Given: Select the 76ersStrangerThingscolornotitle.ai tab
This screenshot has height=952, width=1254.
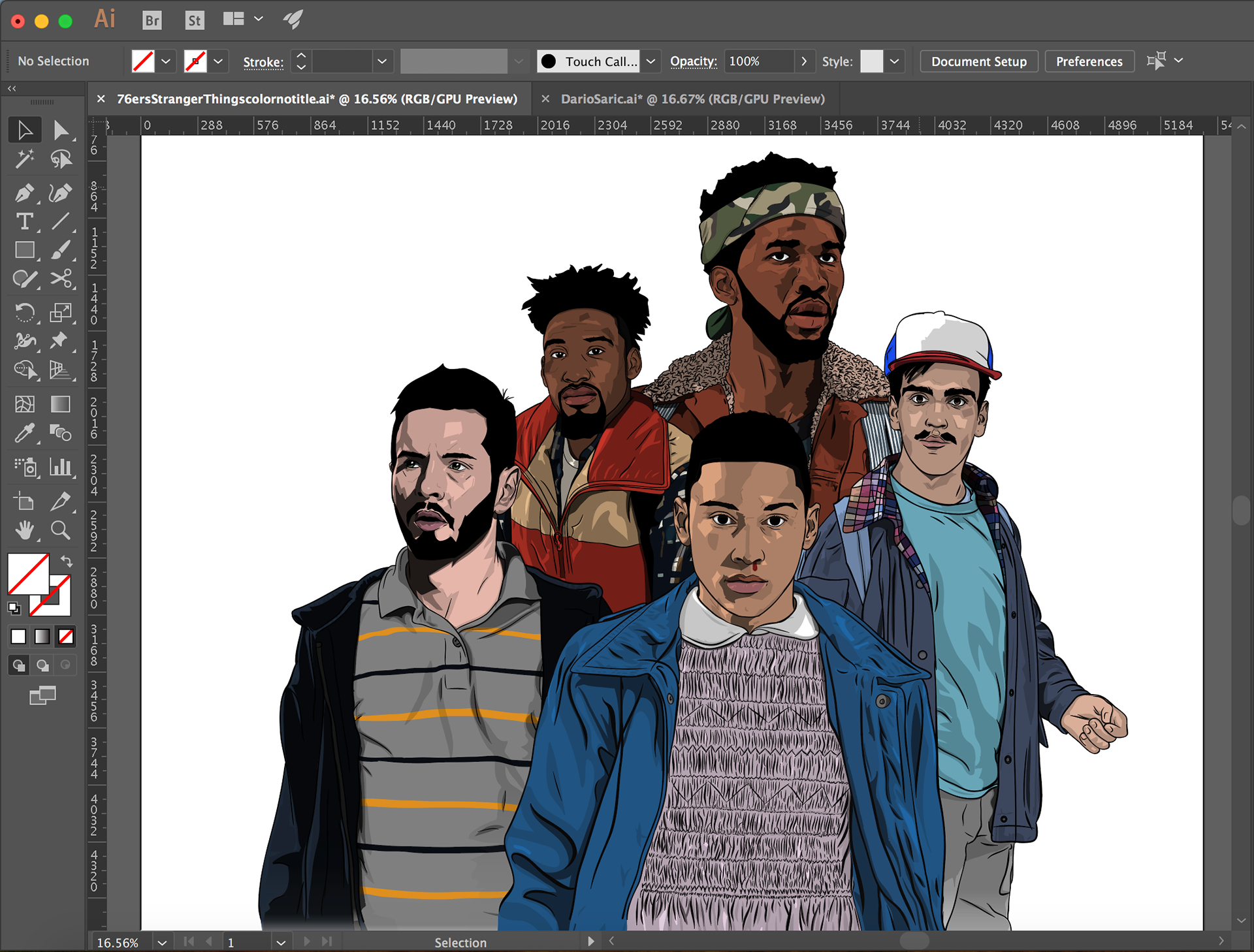Looking at the screenshot, I should pos(317,99).
